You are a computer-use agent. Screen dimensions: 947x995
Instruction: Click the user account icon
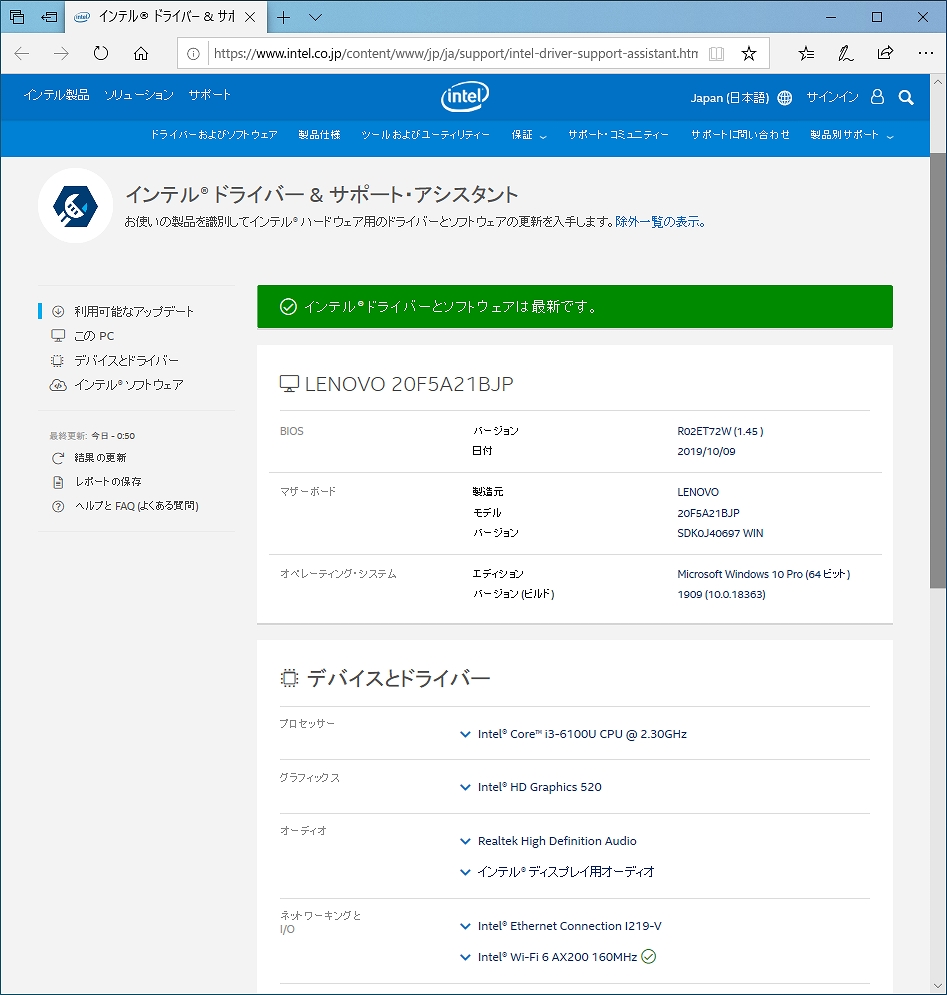[877, 96]
